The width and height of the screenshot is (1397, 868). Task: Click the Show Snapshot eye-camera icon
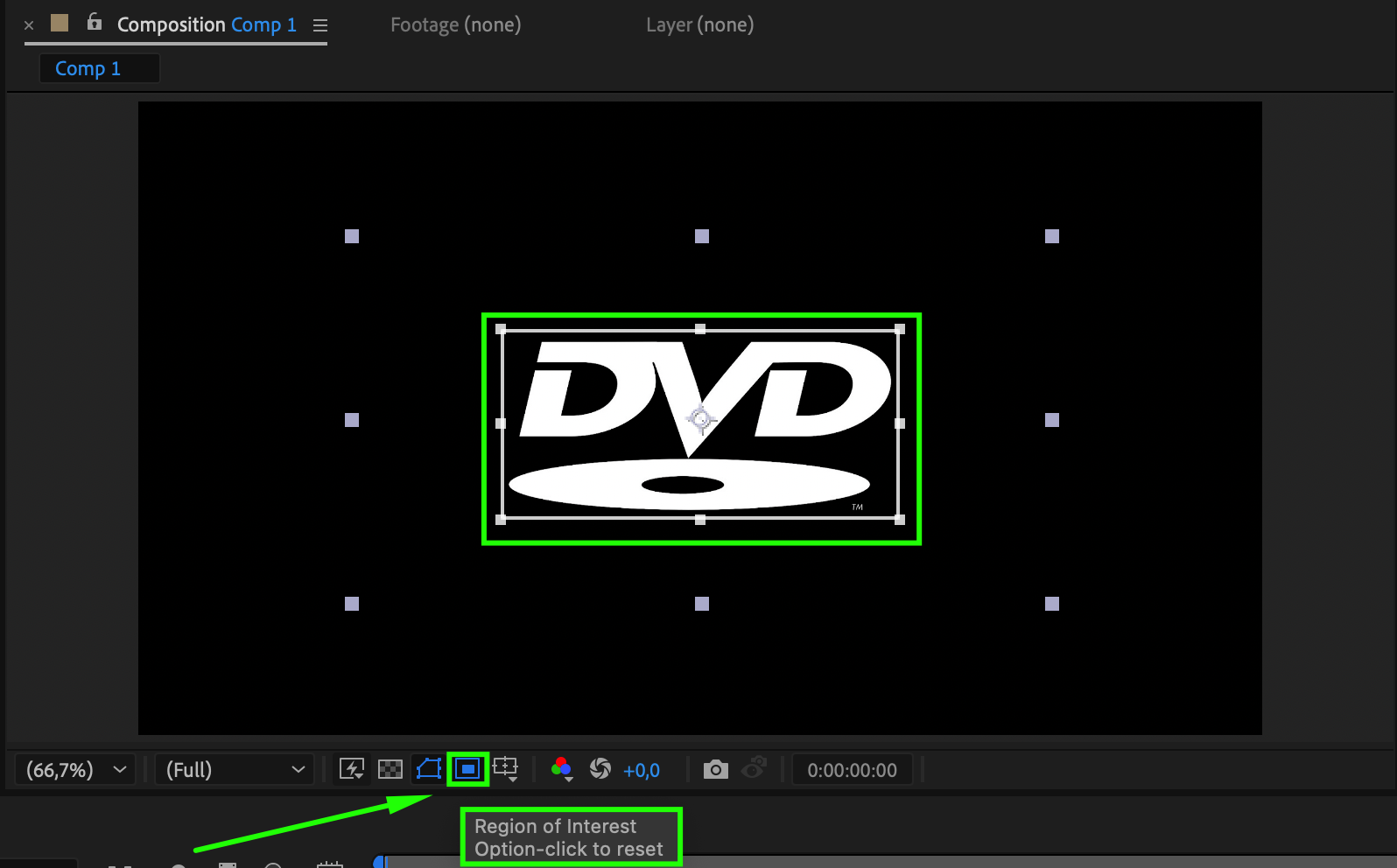(x=754, y=768)
